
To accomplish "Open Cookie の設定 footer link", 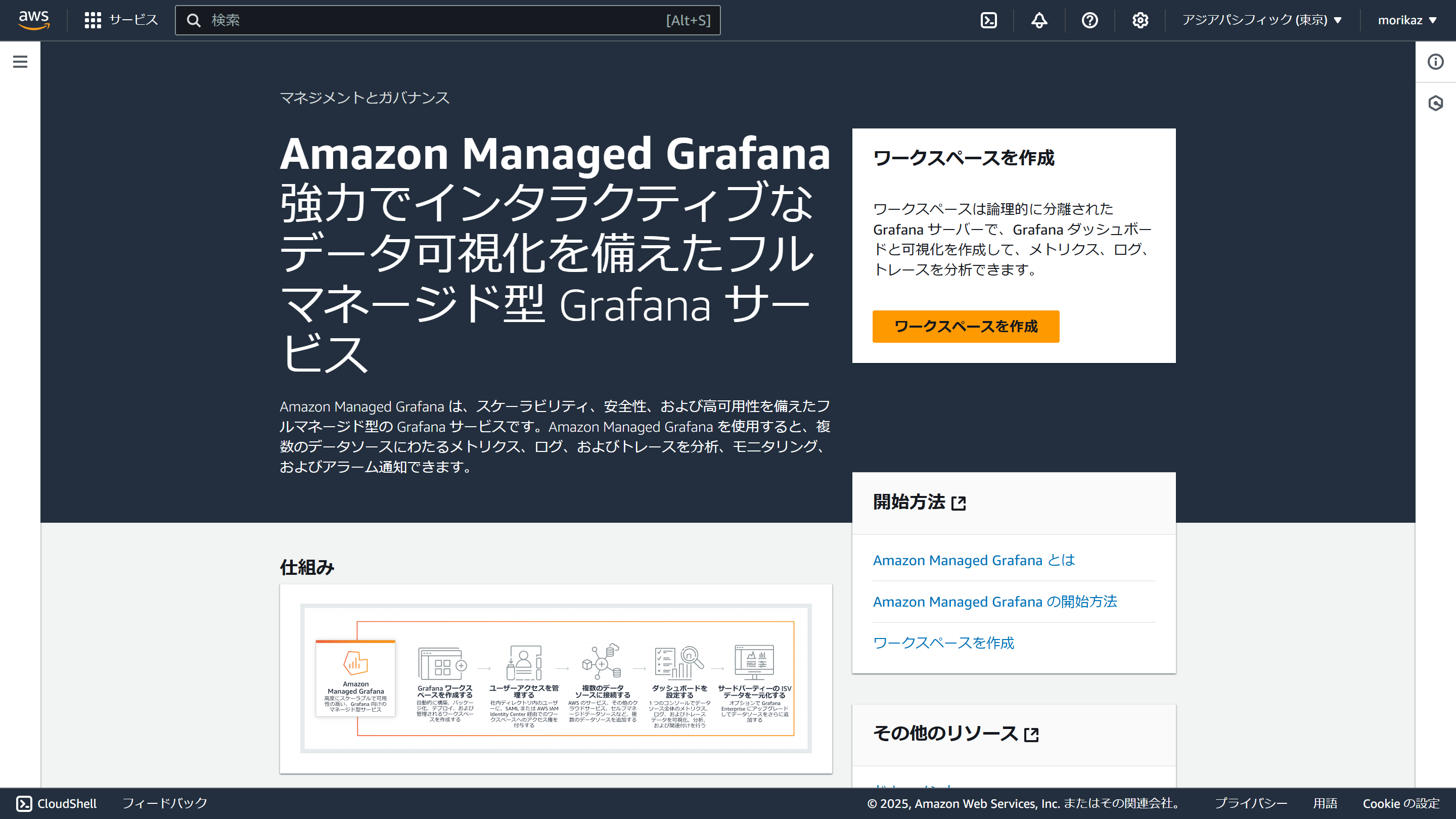I will coord(1400,803).
